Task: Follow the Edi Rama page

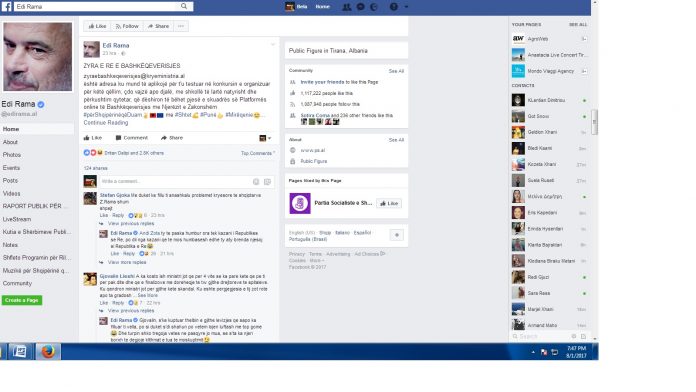Action: click(127, 26)
